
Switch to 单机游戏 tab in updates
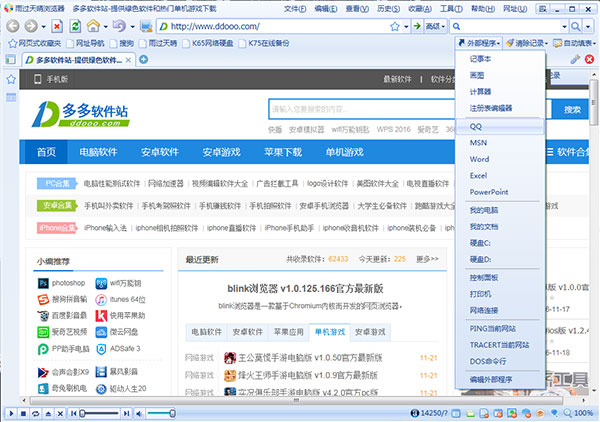[x=330, y=332]
